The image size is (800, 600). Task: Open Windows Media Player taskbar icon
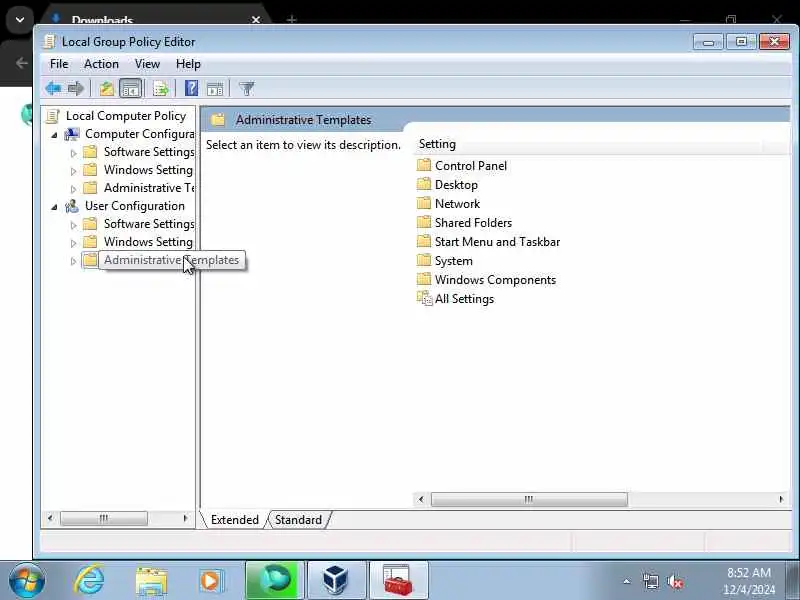point(211,581)
